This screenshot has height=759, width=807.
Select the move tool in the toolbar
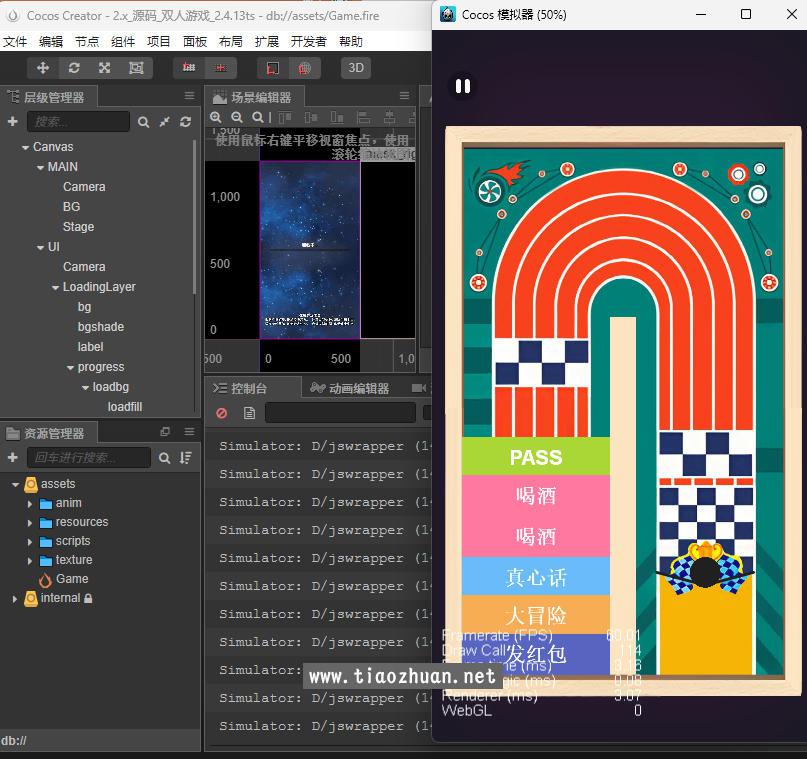pyautogui.click(x=43, y=68)
